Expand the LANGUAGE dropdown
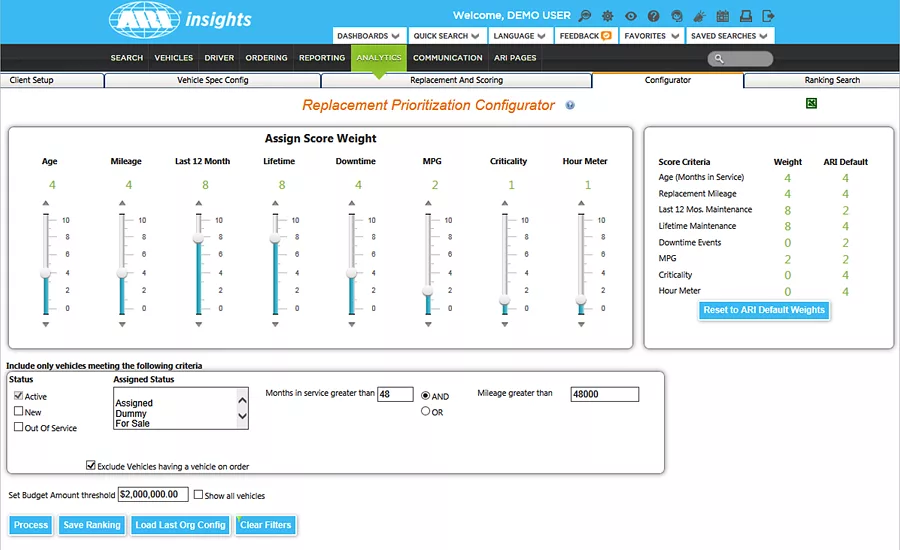 [x=519, y=36]
